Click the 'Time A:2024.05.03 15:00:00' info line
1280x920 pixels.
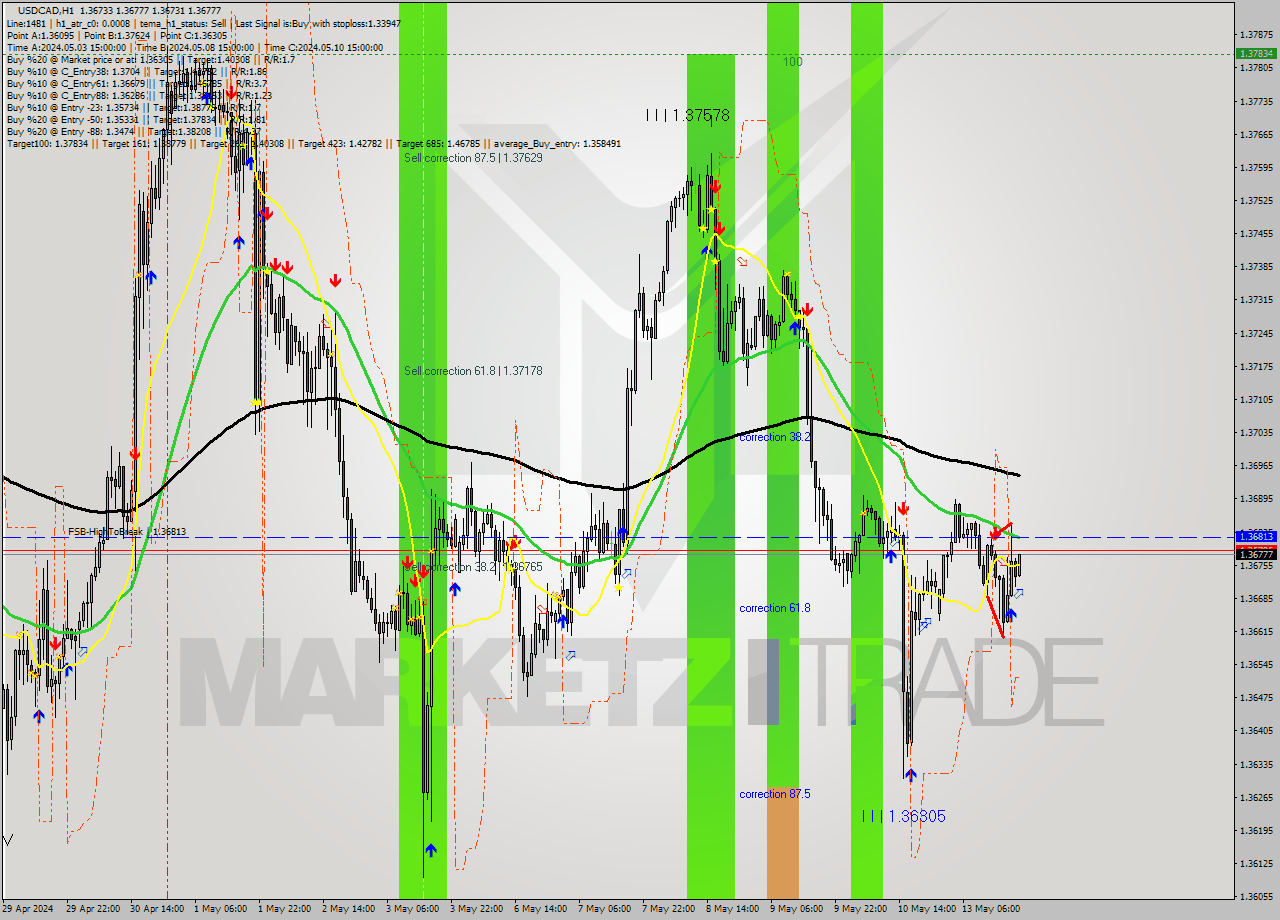pyautogui.click(x=194, y=47)
